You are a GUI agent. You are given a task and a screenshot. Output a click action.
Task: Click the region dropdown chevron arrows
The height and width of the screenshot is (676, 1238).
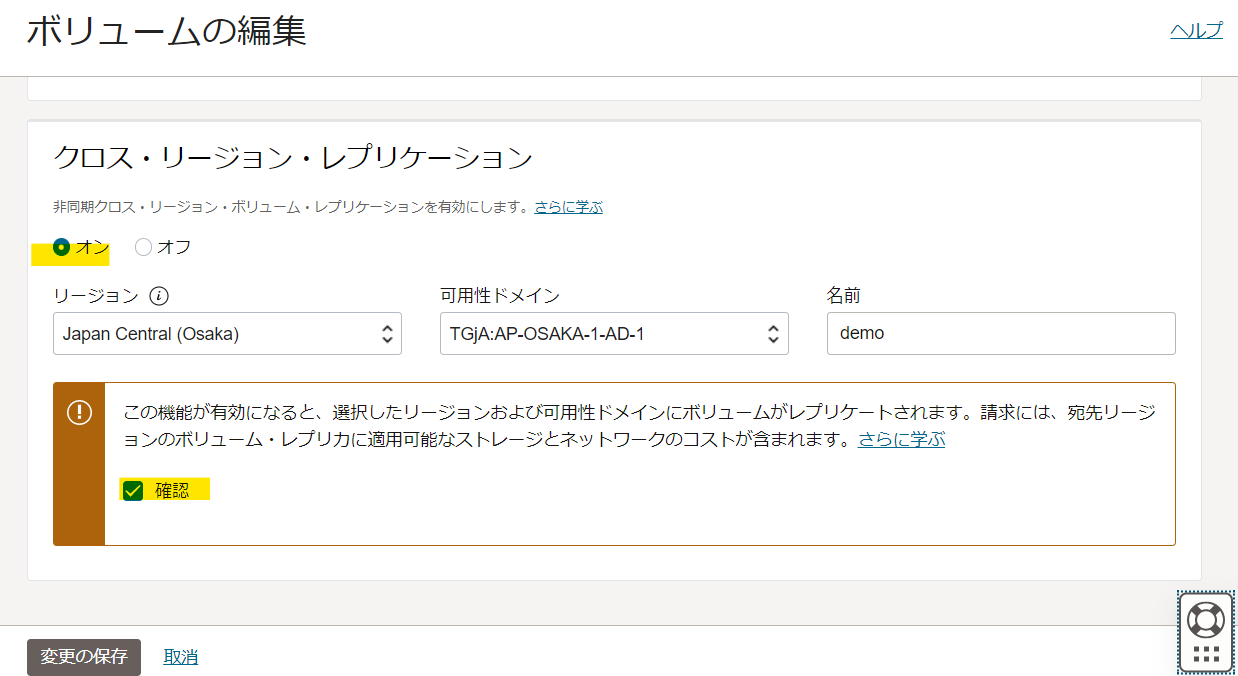tap(388, 333)
